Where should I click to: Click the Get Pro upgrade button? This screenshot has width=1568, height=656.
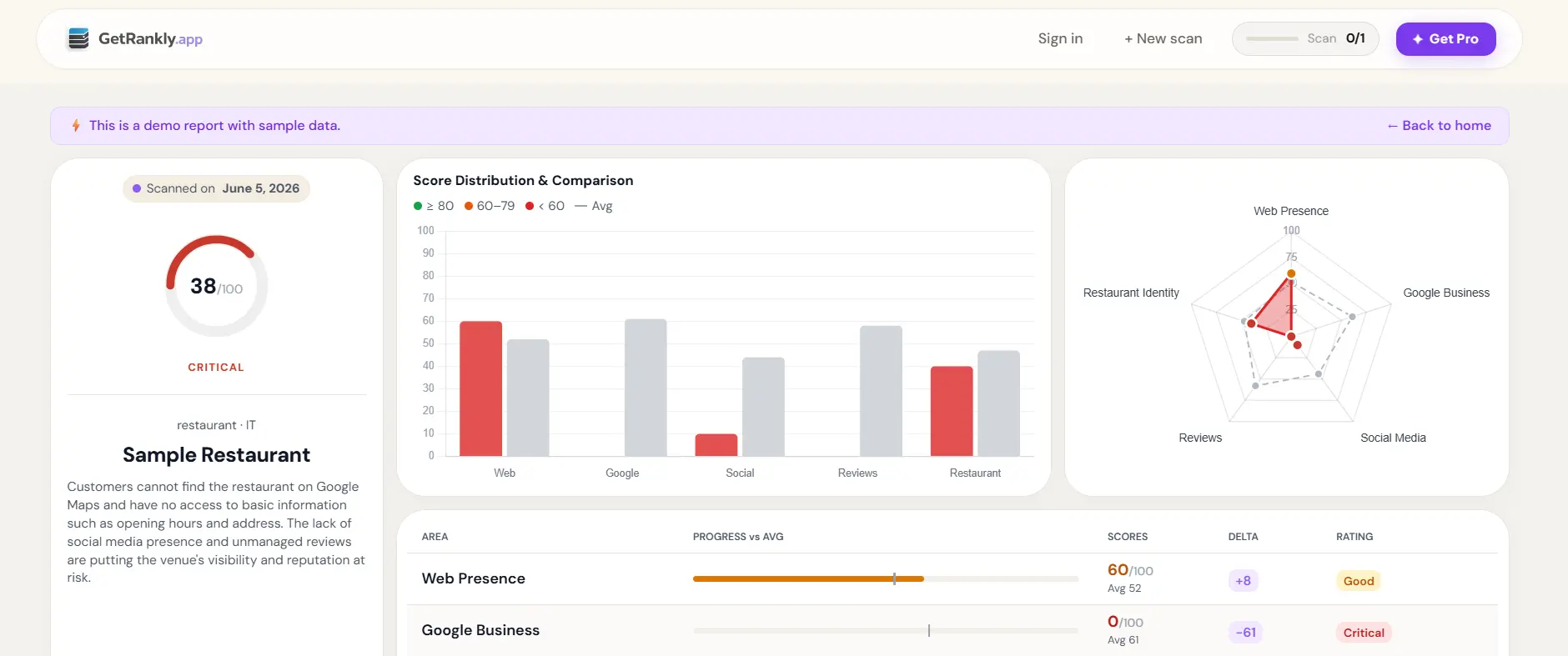1446,39
